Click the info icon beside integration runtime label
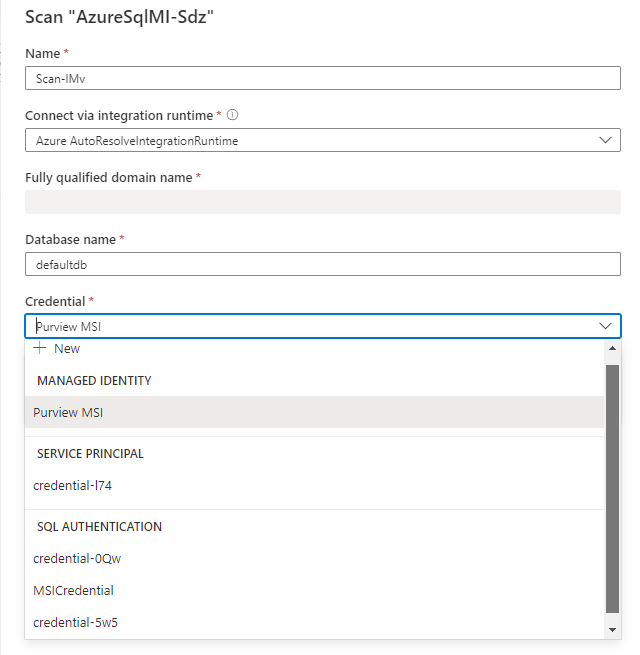Screen dimensions: 640x655 pos(232,115)
